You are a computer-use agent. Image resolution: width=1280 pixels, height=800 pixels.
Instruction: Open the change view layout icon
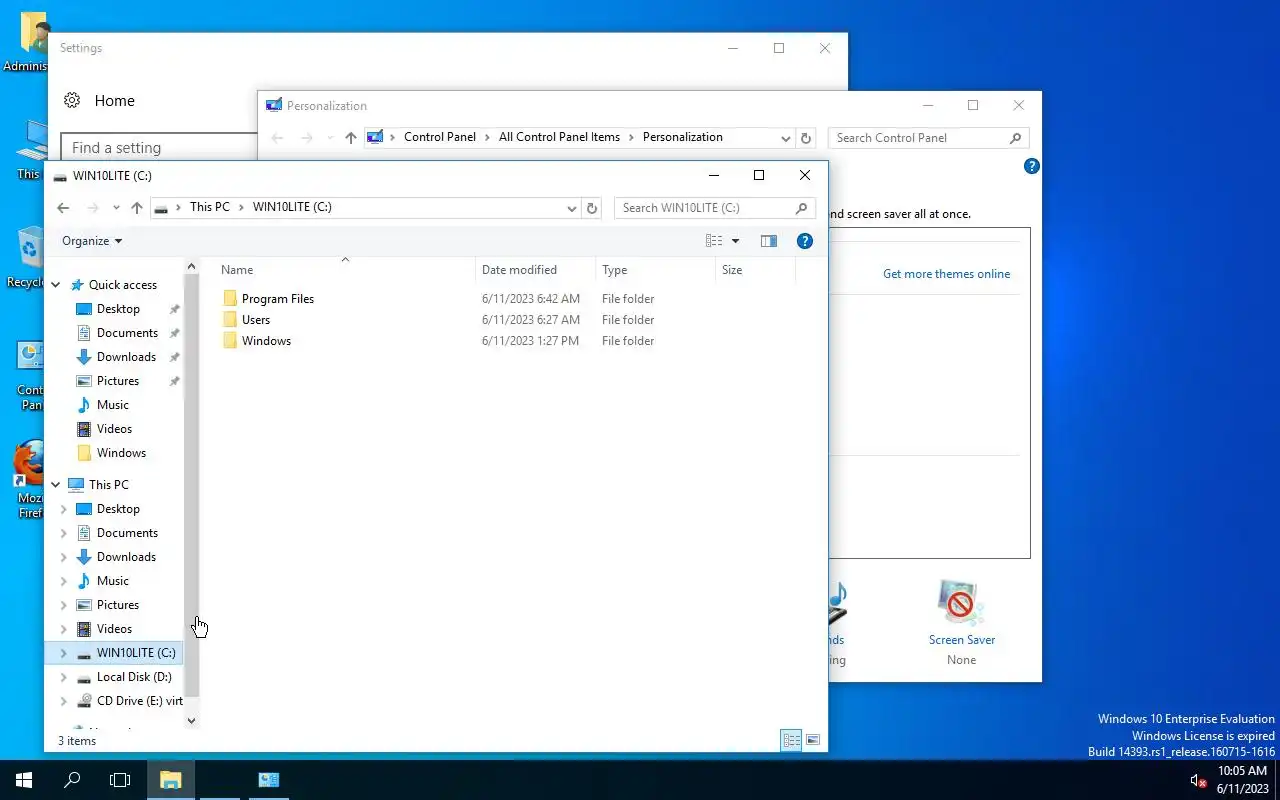click(714, 241)
